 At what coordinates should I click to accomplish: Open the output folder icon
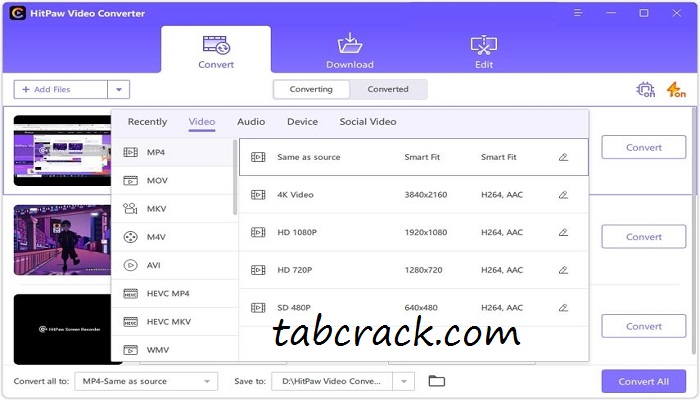(437, 381)
